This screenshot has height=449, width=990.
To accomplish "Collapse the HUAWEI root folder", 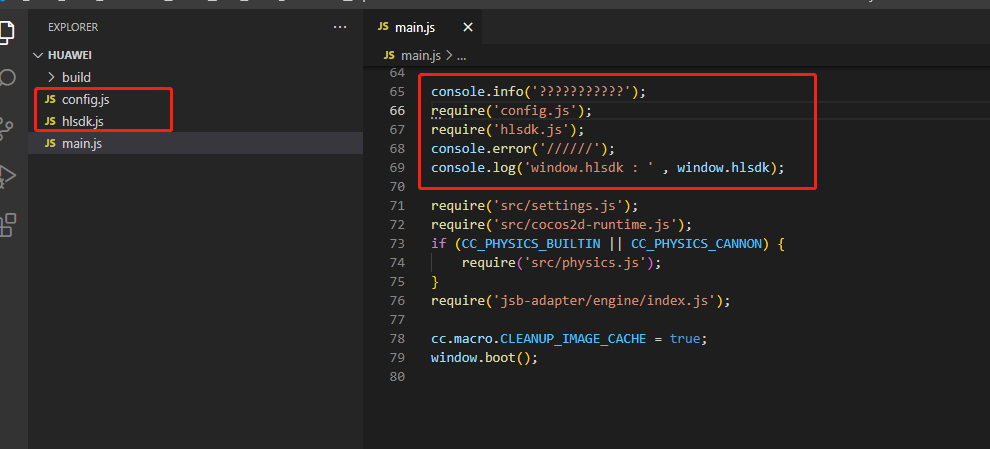I will click(196, 55).
